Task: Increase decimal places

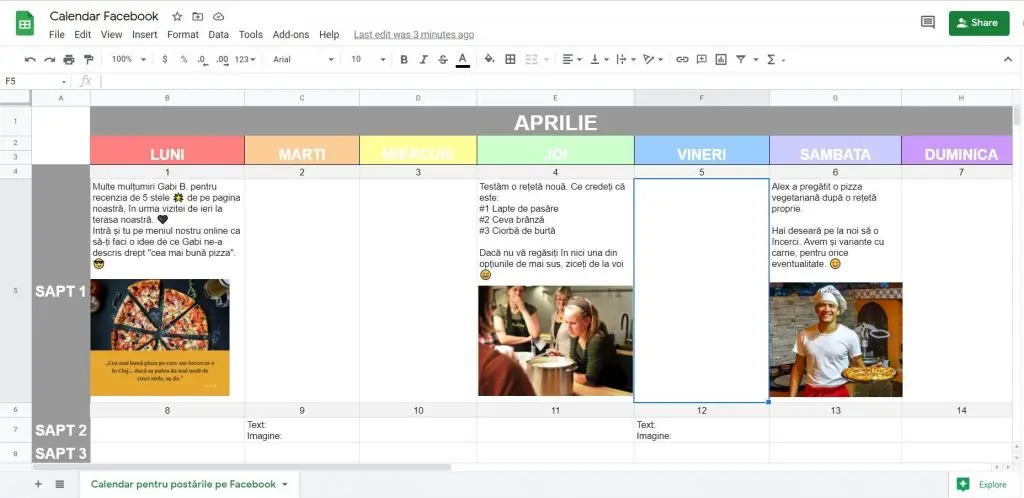Action: click(x=222, y=59)
